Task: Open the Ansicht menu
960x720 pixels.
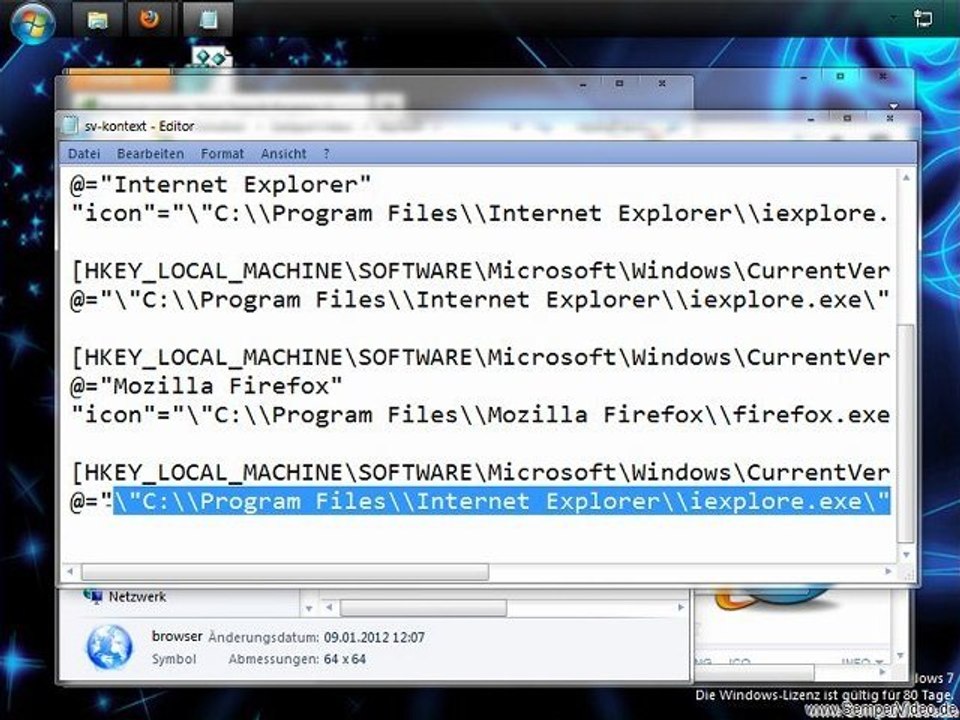Action: point(283,154)
